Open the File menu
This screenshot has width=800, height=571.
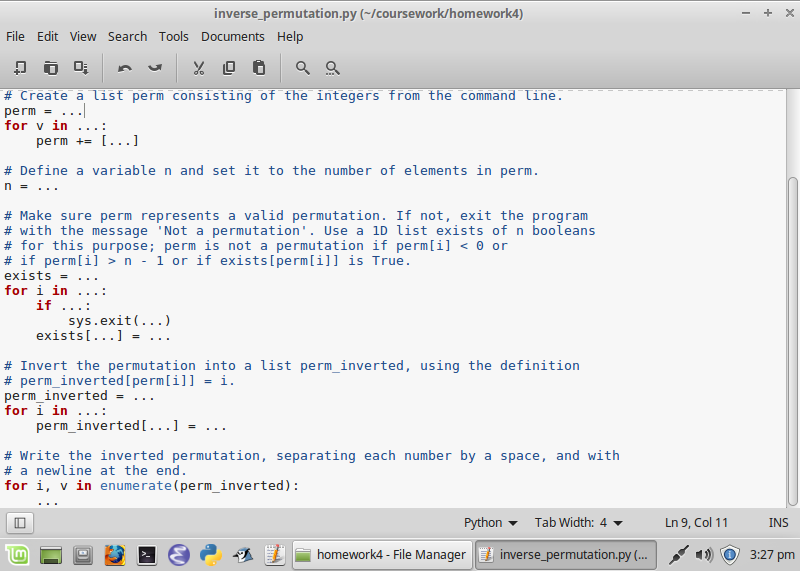(x=15, y=37)
